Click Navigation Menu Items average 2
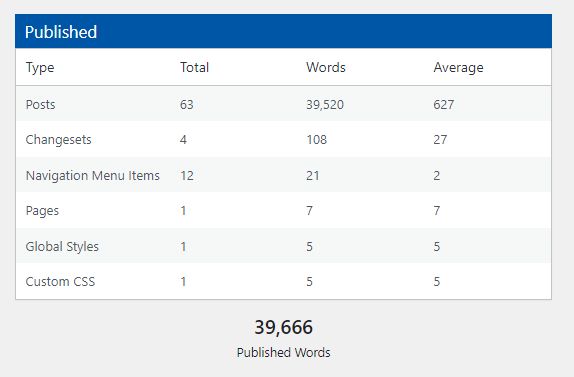574x377 pixels. pyautogui.click(x=437, y=176)
